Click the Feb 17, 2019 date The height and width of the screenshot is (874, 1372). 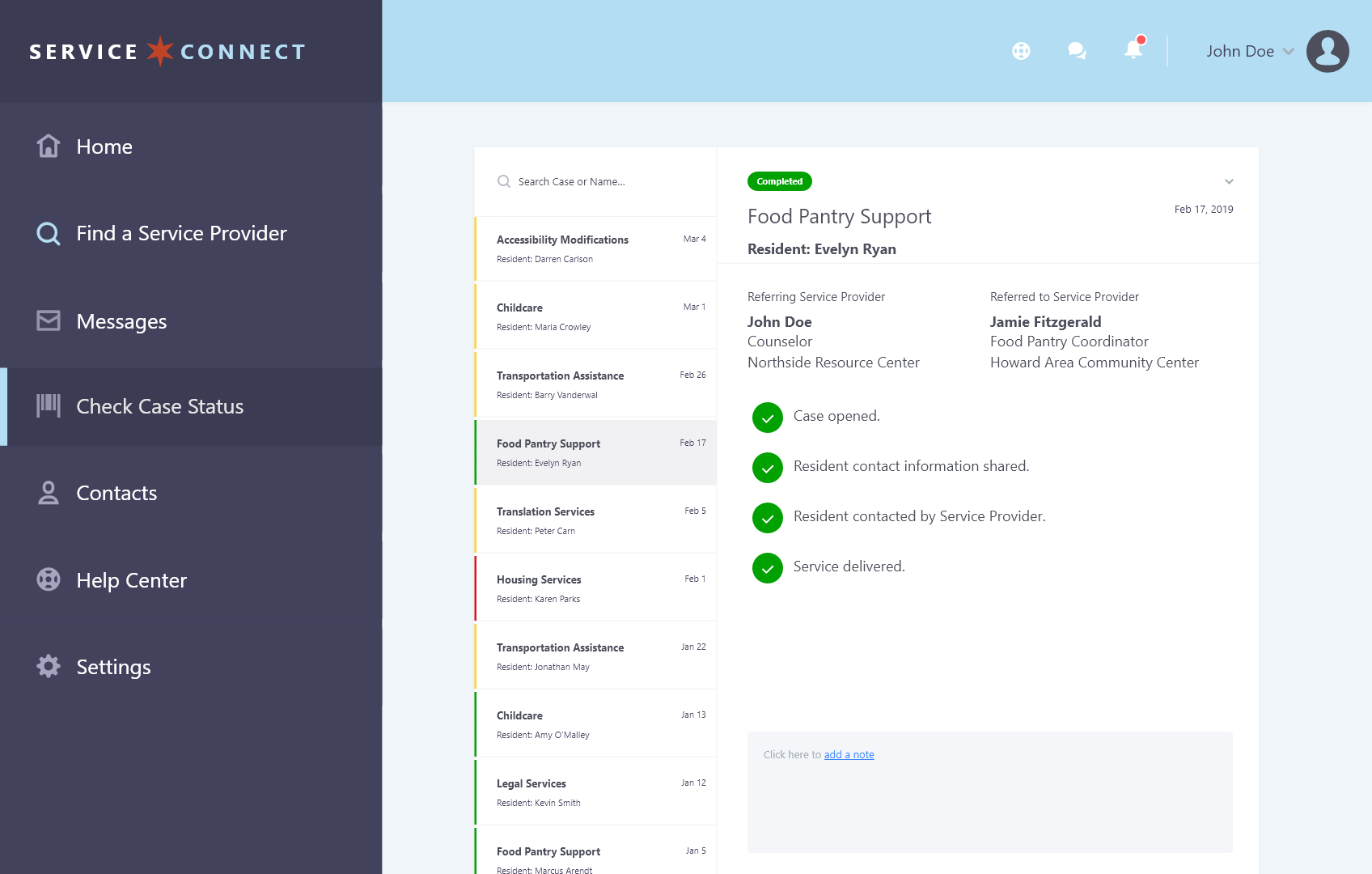click(1204, 210)
